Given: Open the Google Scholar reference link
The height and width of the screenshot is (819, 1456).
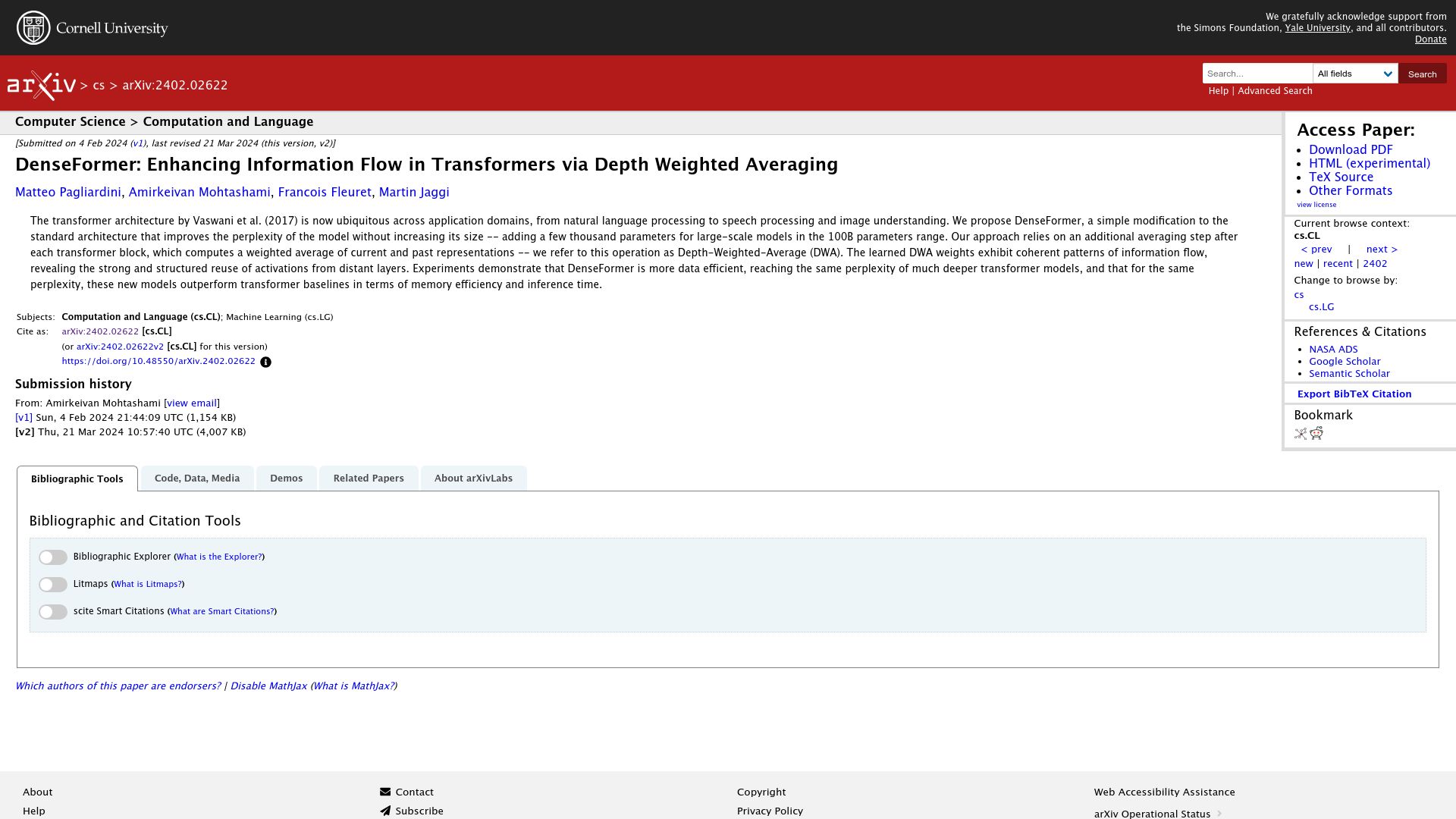Looking at the screenshot, I should click(1345, 362).
